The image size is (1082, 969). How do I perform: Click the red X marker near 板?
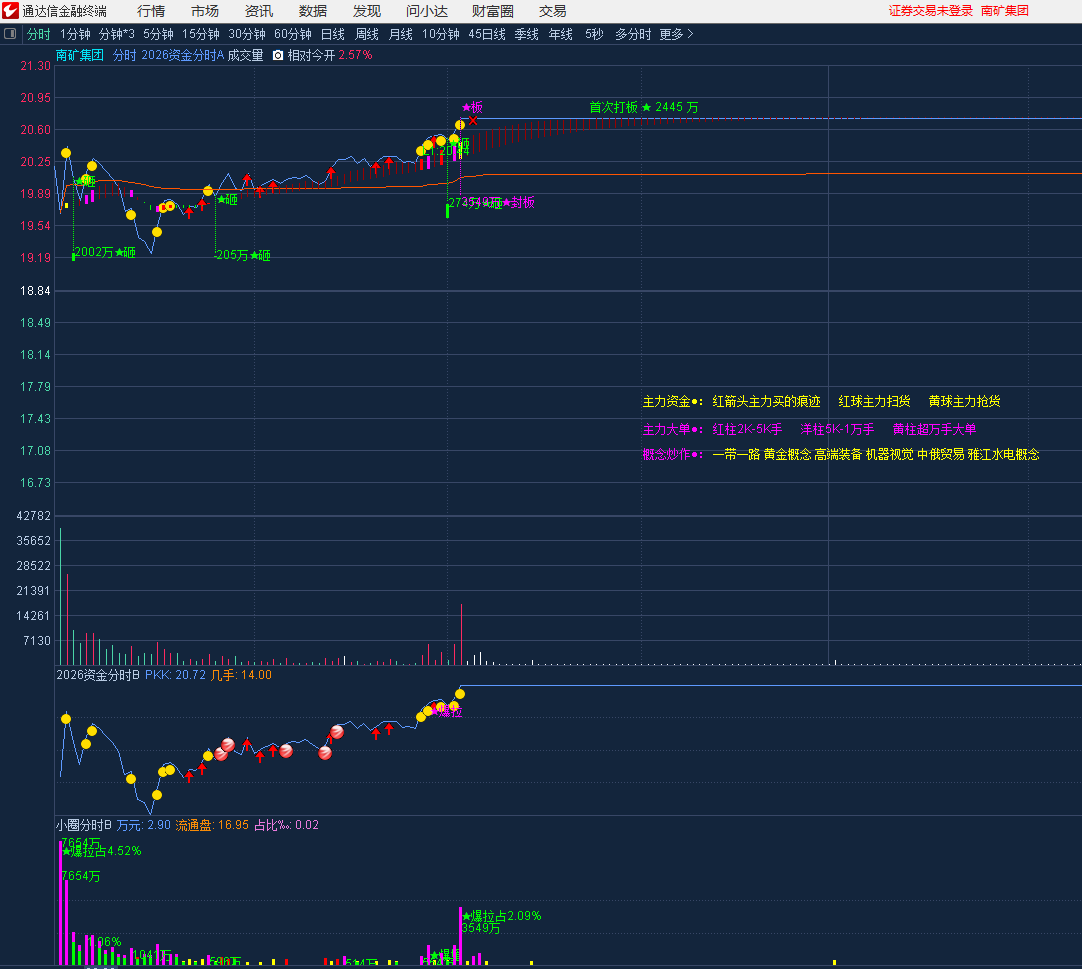(473, 120)
